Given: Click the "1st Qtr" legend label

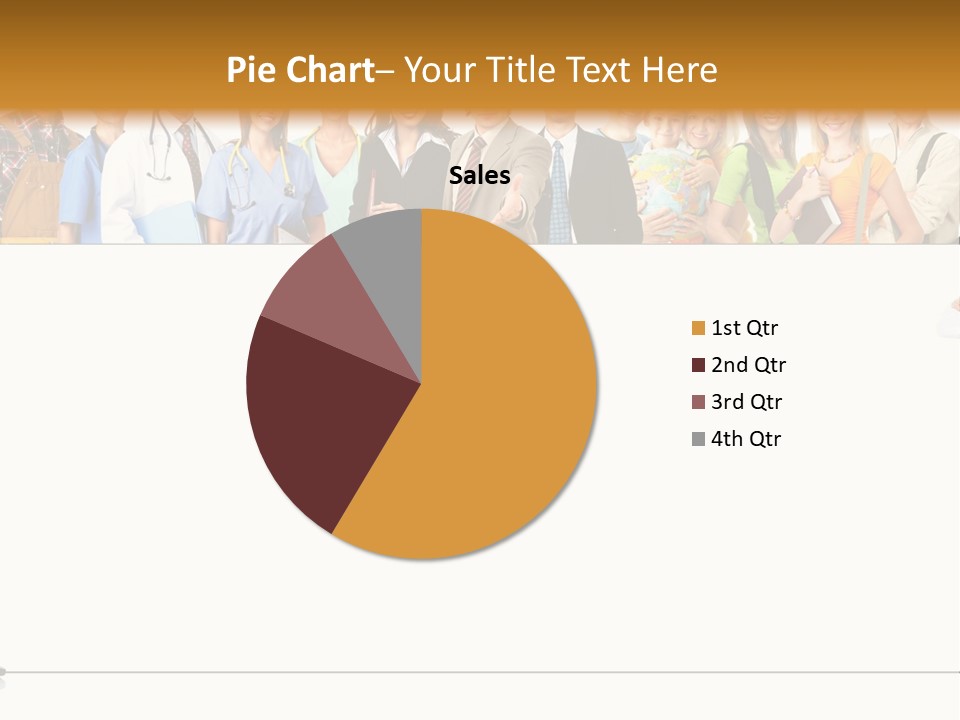Looking at the screenshot, I should click(x=744, y=328).
